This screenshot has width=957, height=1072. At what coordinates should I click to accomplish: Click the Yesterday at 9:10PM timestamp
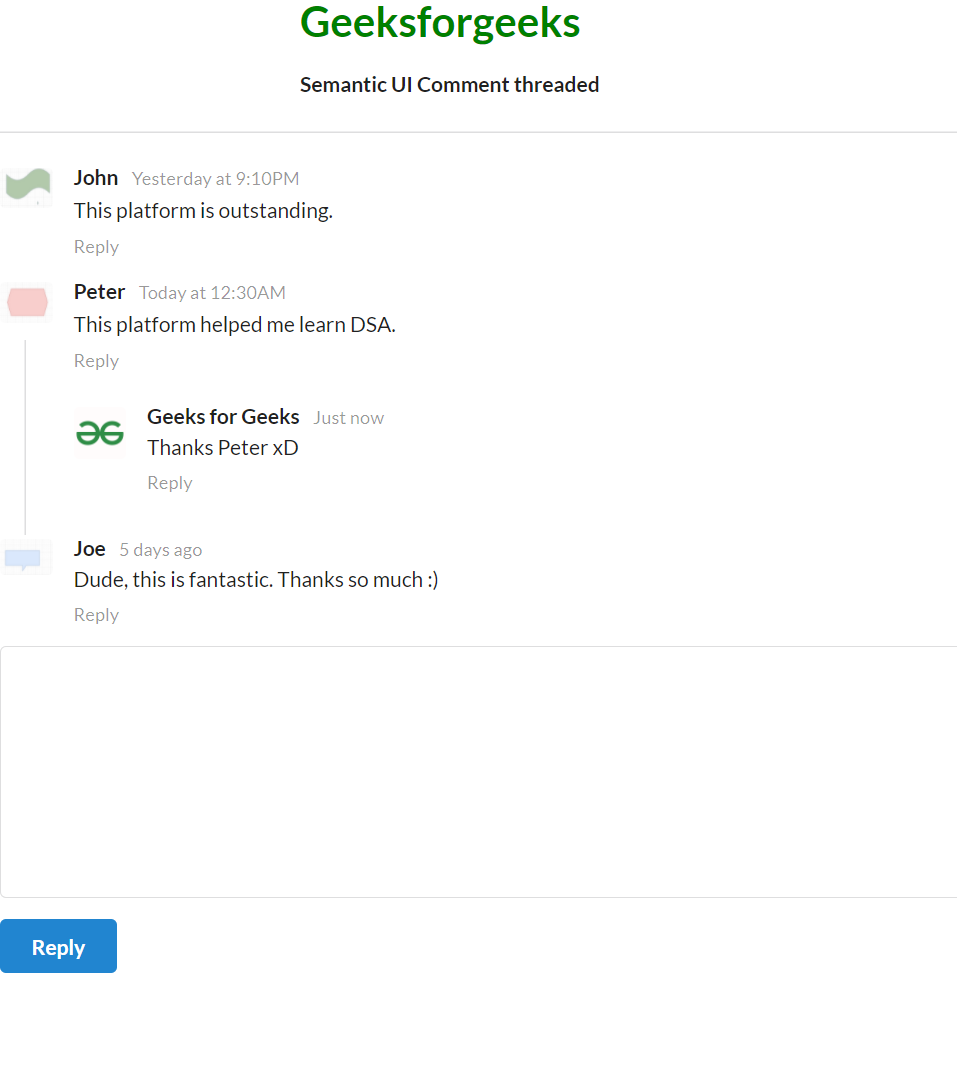pyautogui.click(x=215, y=179)
